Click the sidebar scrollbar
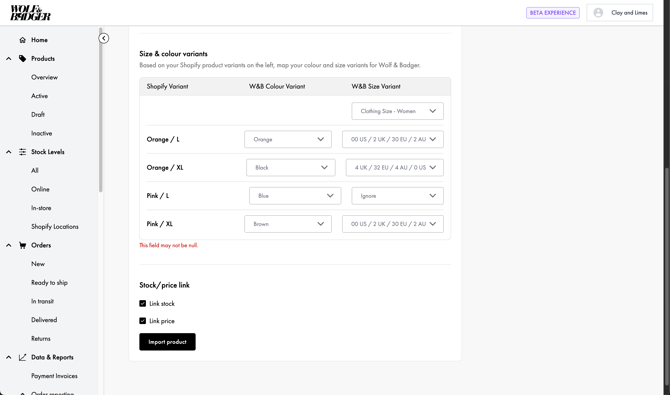The width and height of the screenshot is (670, 395). (100, 110)
